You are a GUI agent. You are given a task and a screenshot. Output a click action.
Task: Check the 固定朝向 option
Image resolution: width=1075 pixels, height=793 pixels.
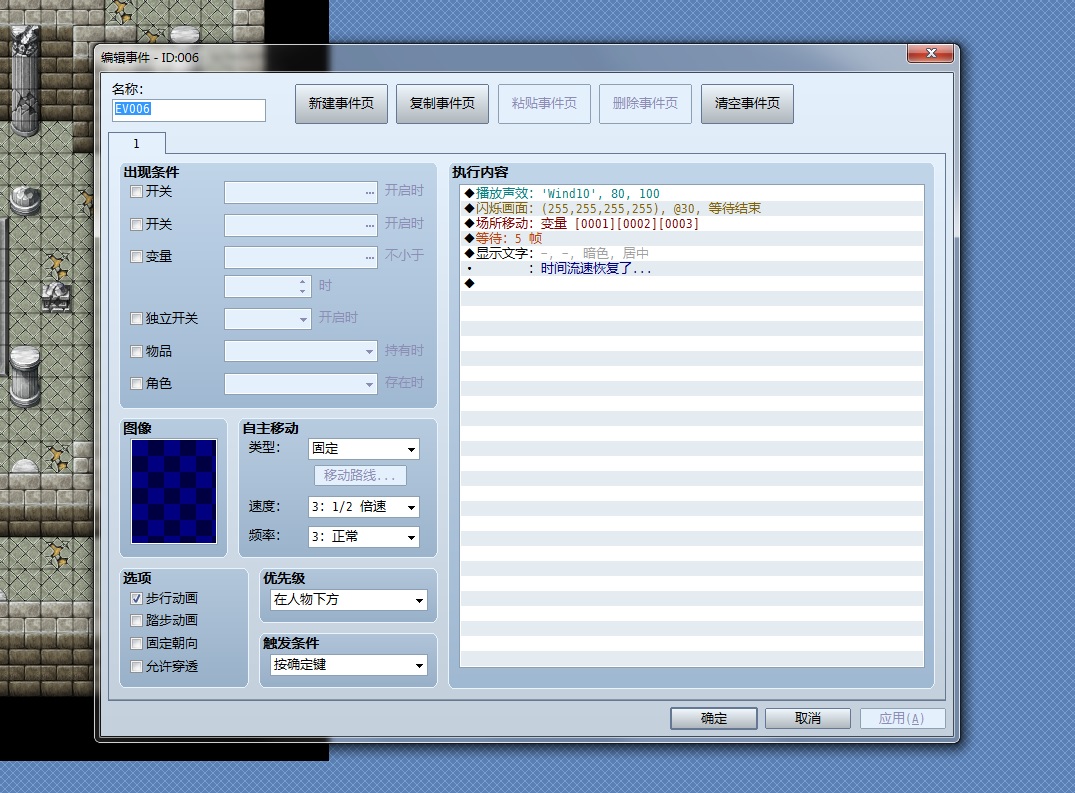136,644
